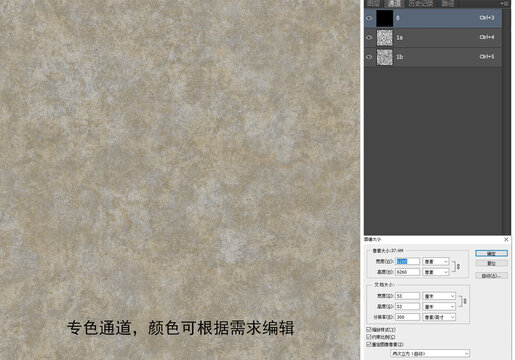Switch to the History (历史记录) tab
Image resolution: width=515 pixels, height=360 pixels.
tap(421, 4)
